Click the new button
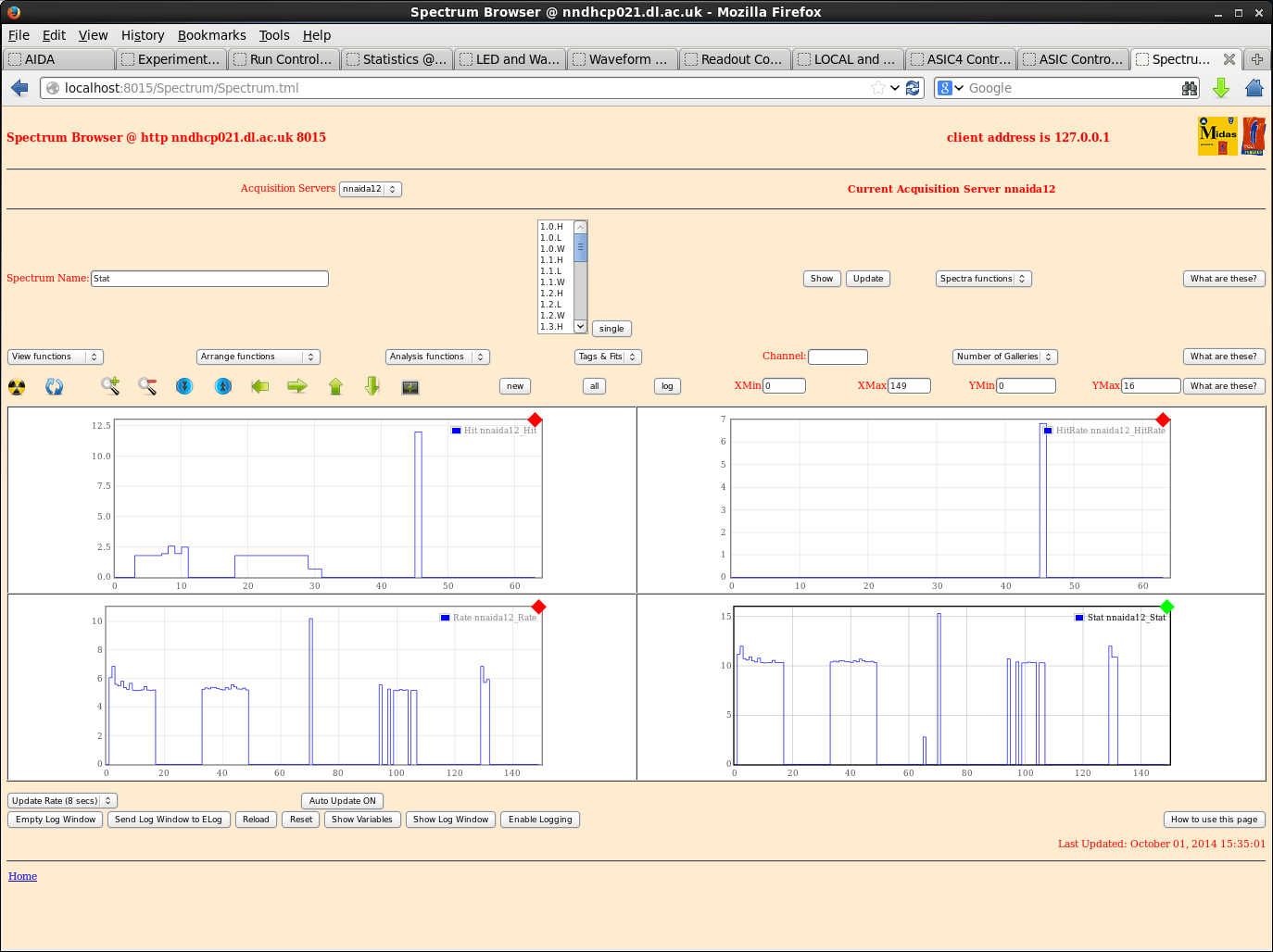Screen dimensions: 1273x952 [515, 386]
